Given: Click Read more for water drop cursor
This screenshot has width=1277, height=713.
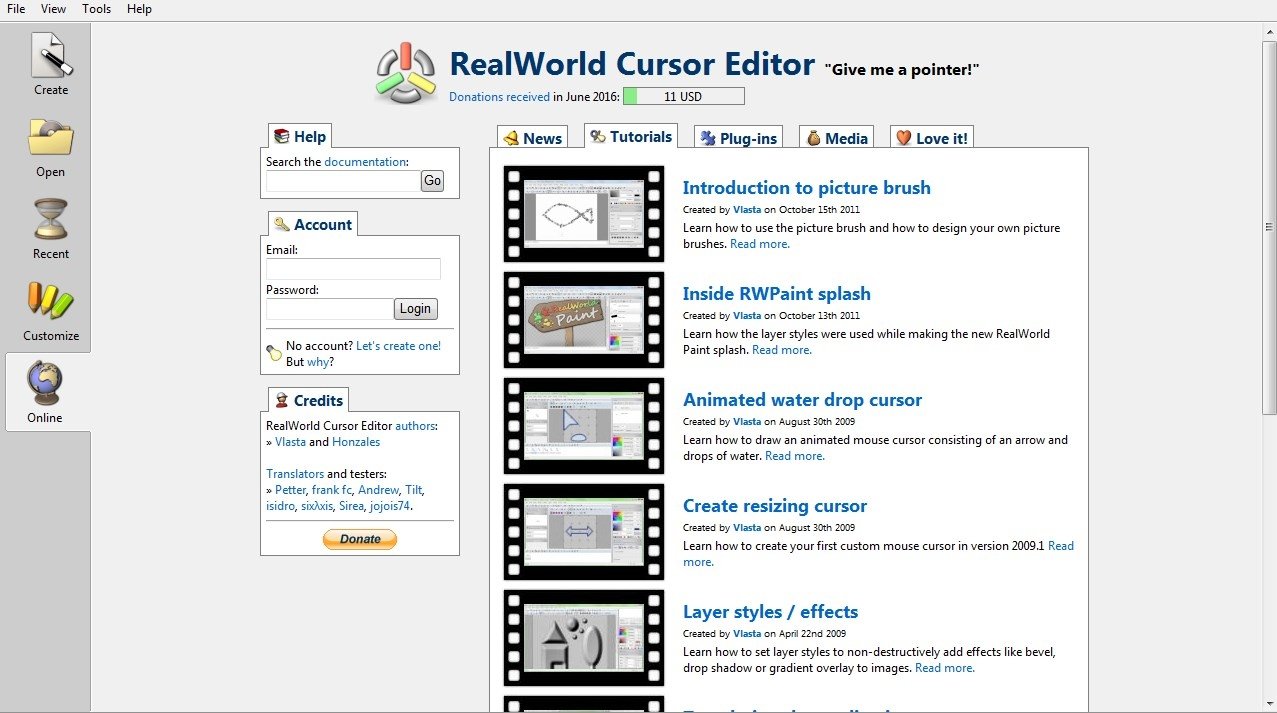Looking at the screenshot, I should click(x=795, y=456).
